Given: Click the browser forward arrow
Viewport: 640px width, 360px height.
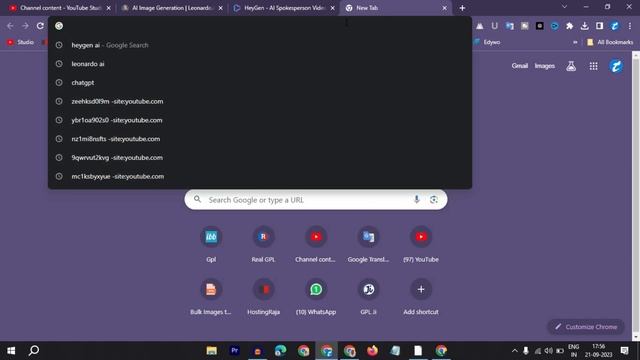Looking at the screenshot, I should (25, 26).
